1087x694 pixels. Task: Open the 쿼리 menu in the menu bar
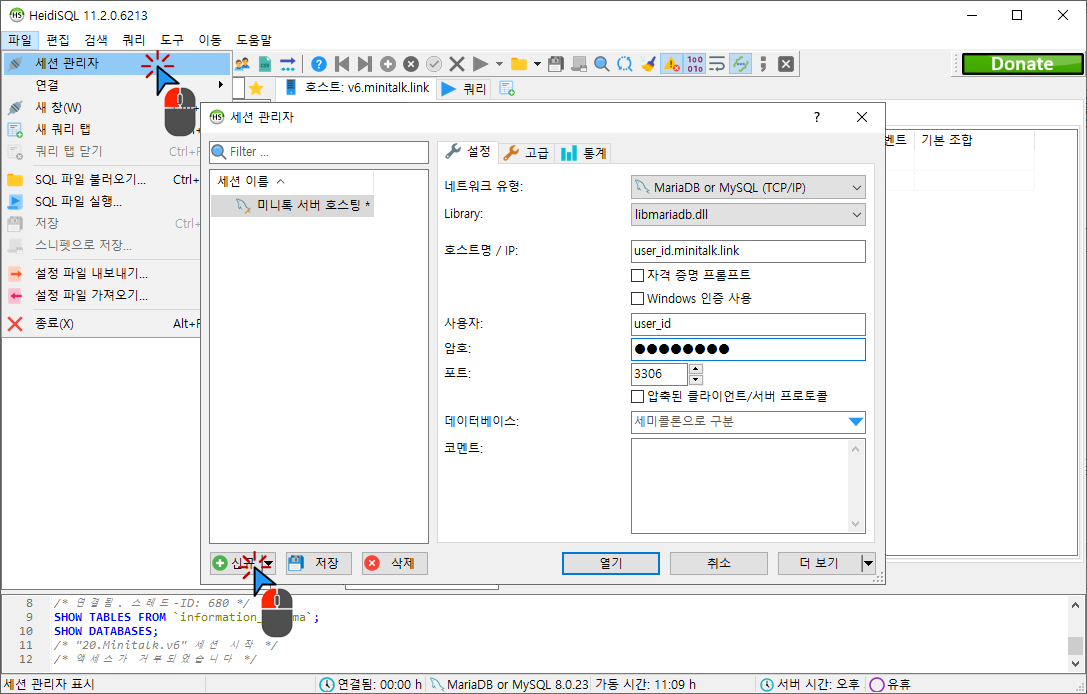coord(134,40)
